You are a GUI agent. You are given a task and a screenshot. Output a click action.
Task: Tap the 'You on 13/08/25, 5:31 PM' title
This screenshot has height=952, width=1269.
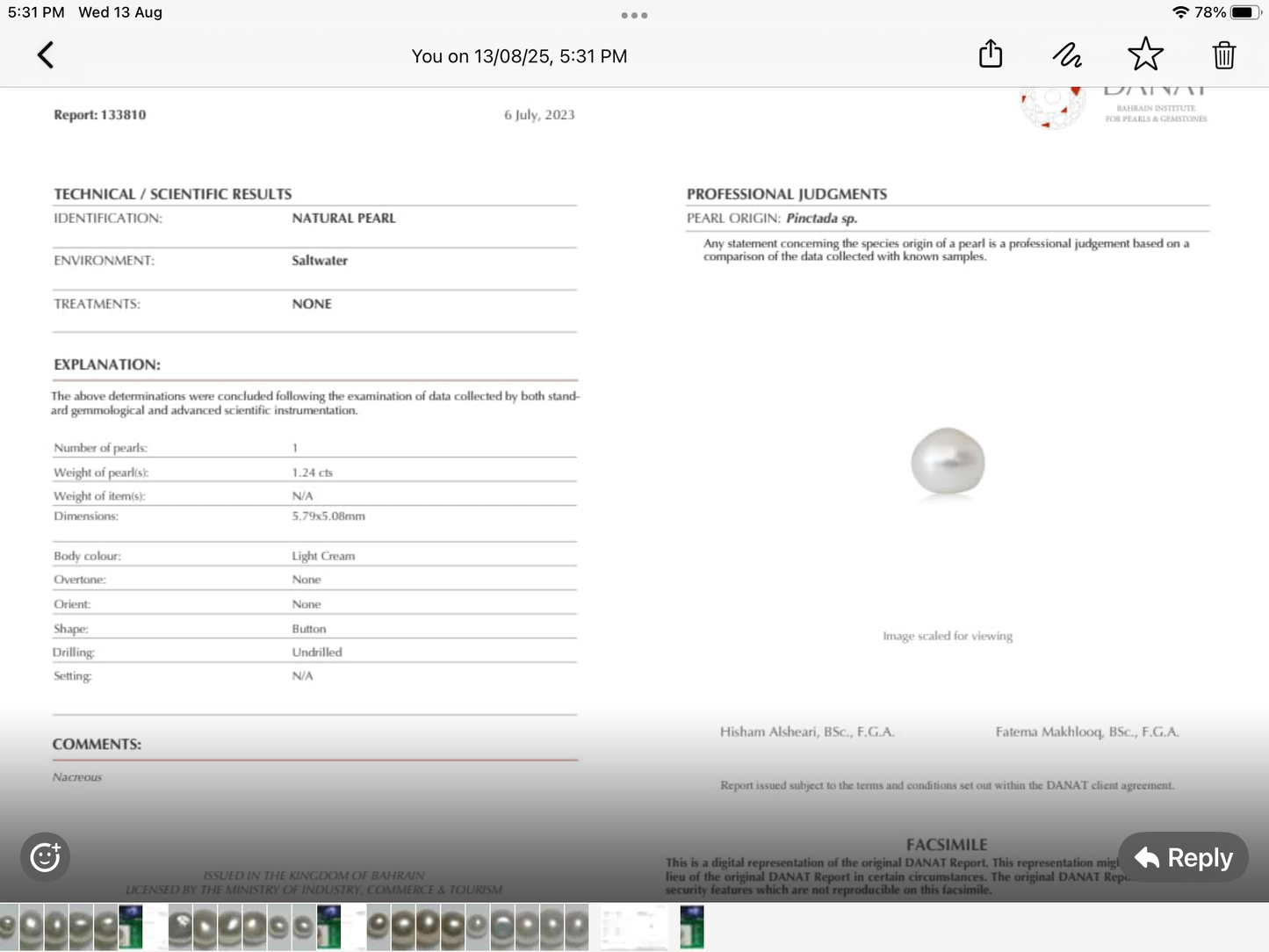pyautogui.click(x=519, y=55)
